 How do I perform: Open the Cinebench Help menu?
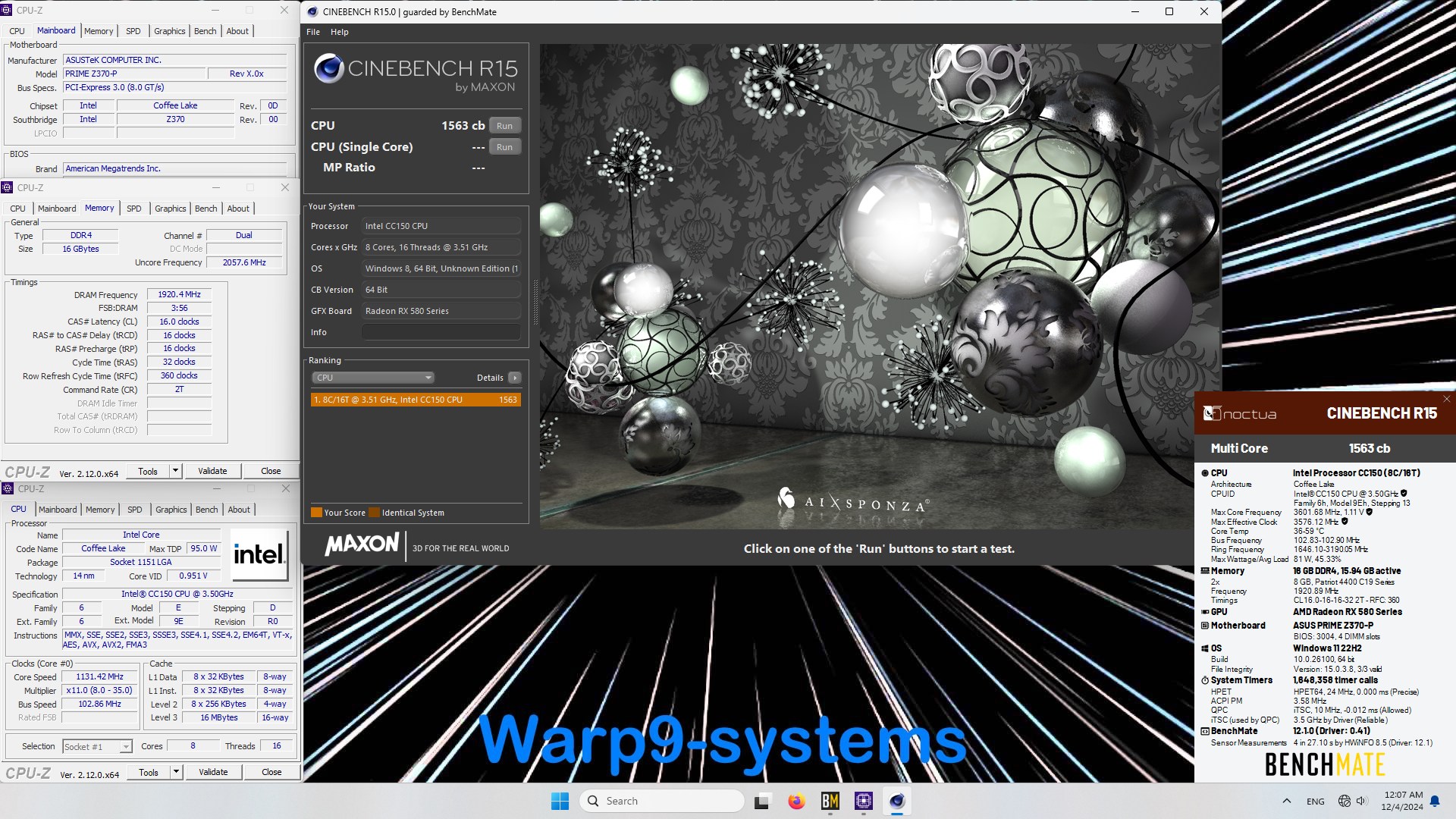tap(339, 32)
